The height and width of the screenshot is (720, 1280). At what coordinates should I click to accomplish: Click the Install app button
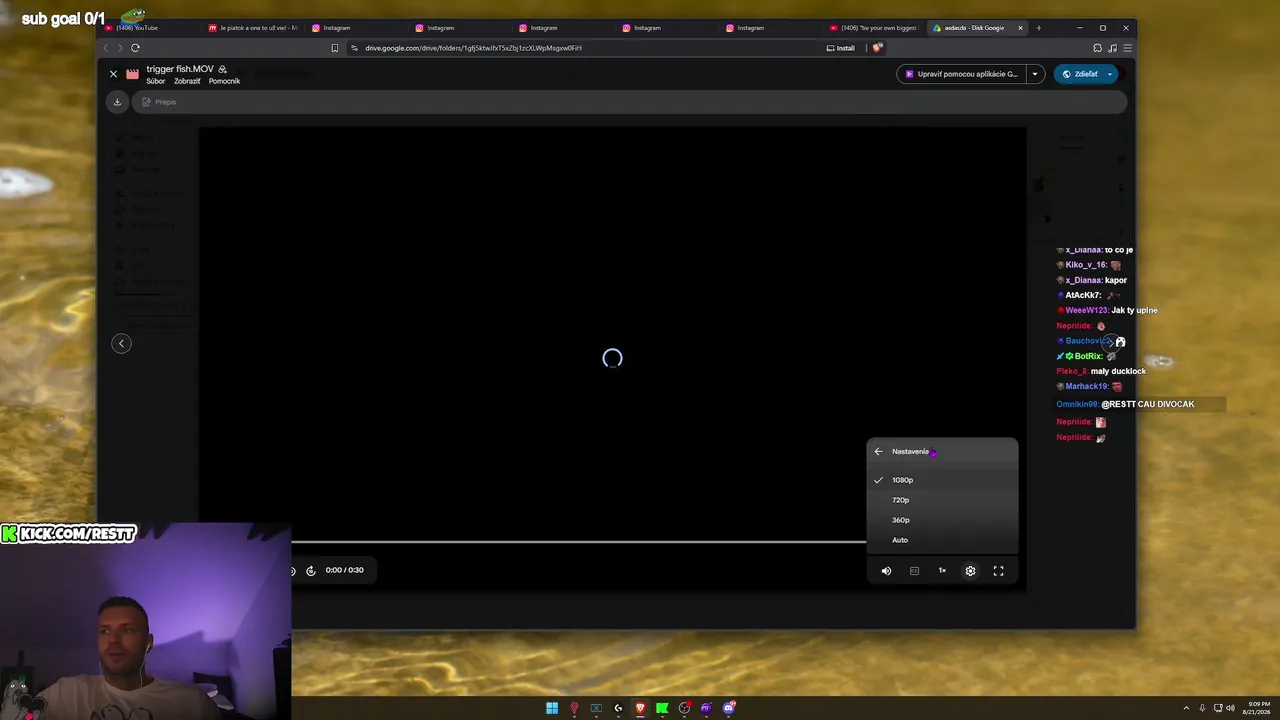[840, 48]
